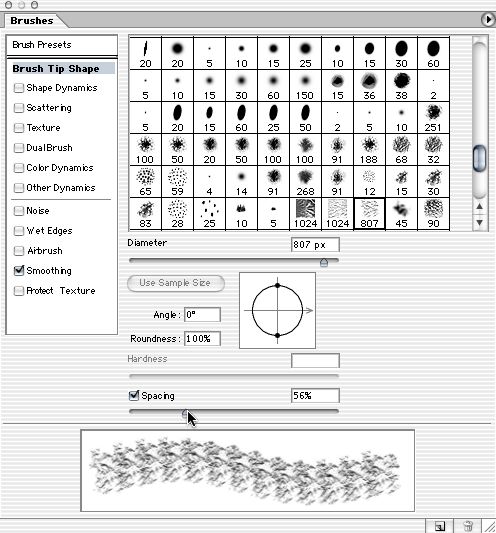Enable the Scattering checkbox

[18, 108]
